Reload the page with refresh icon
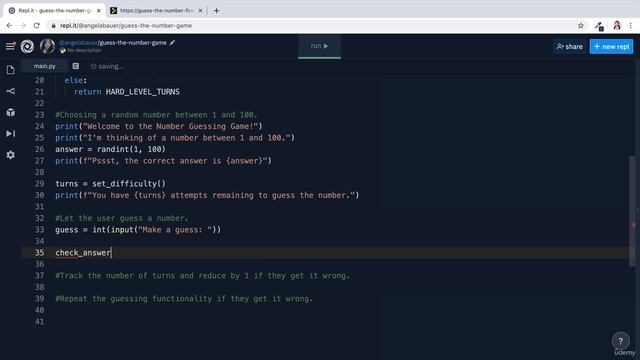Screen dimensions: 640x360 (37, 25)
